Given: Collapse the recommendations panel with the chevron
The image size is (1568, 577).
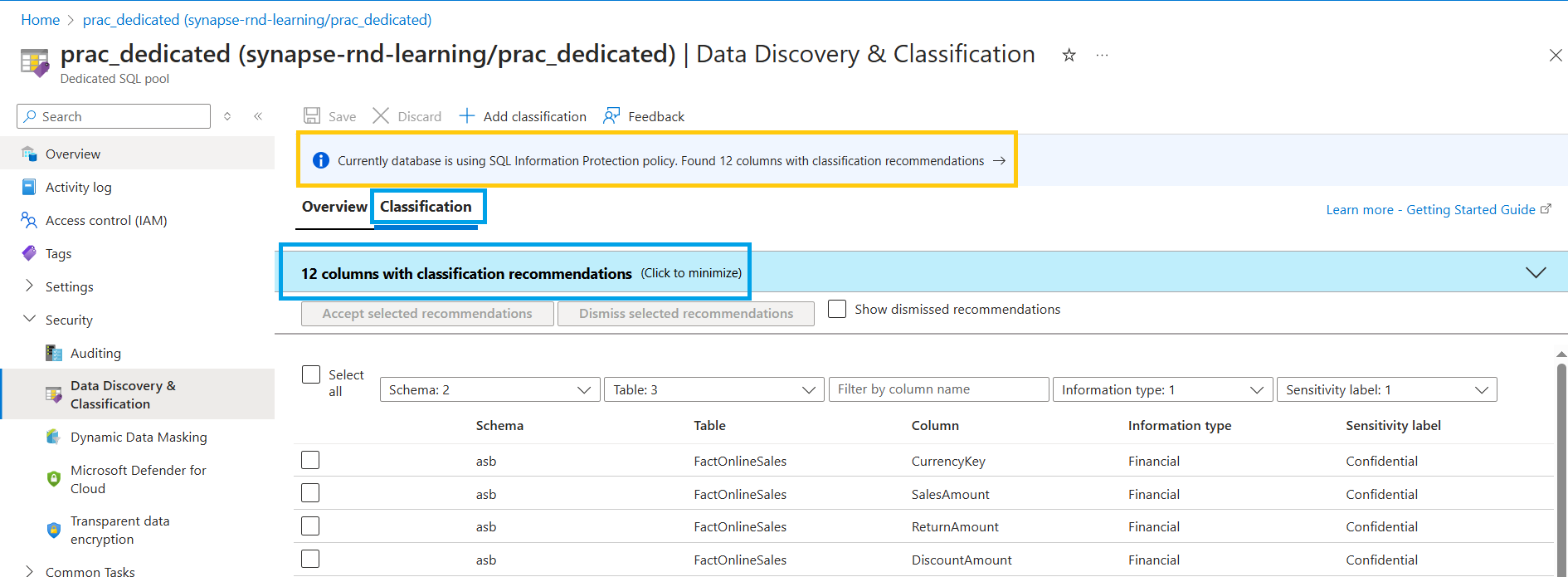Looking at the screenshot, I should (1536, 272).
